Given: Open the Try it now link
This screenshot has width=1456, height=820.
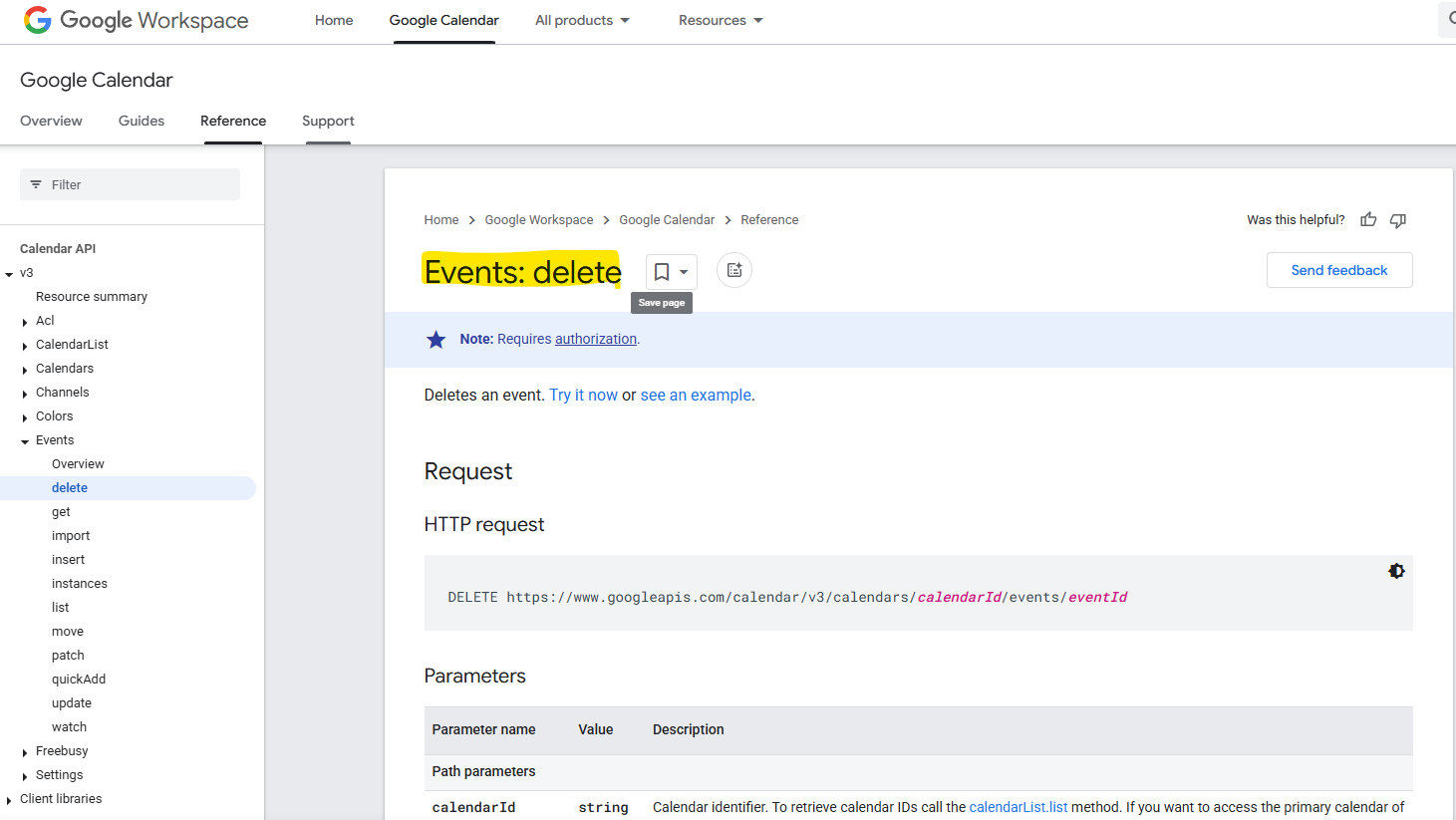Looking at the screenshot, I should (583, 396).
